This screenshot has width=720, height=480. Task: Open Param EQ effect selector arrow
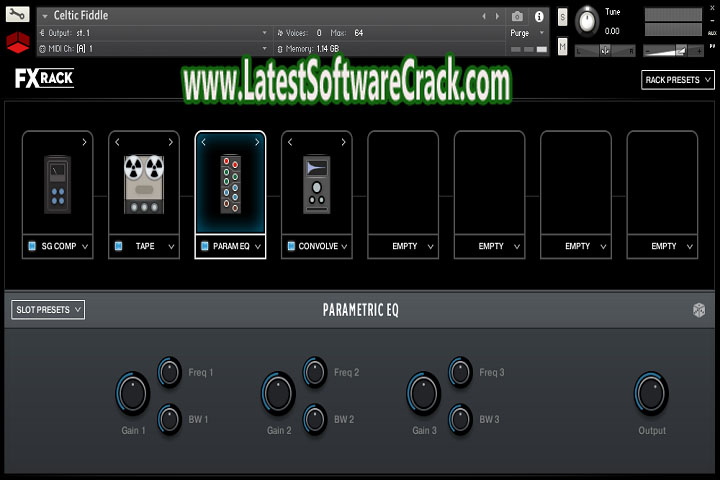[258, 247]
